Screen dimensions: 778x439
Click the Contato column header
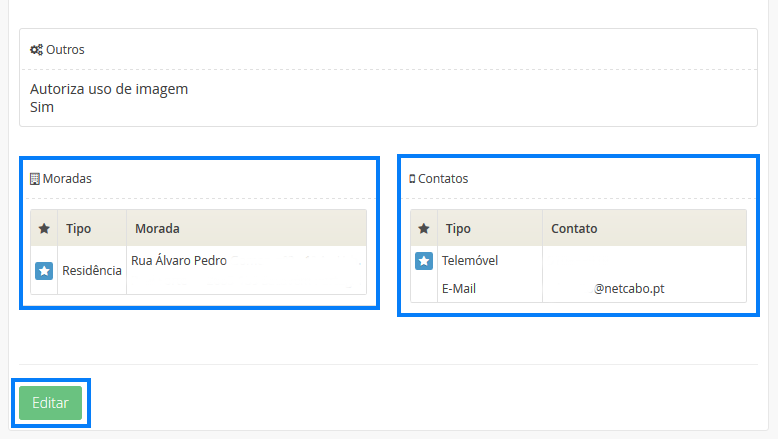574,229
